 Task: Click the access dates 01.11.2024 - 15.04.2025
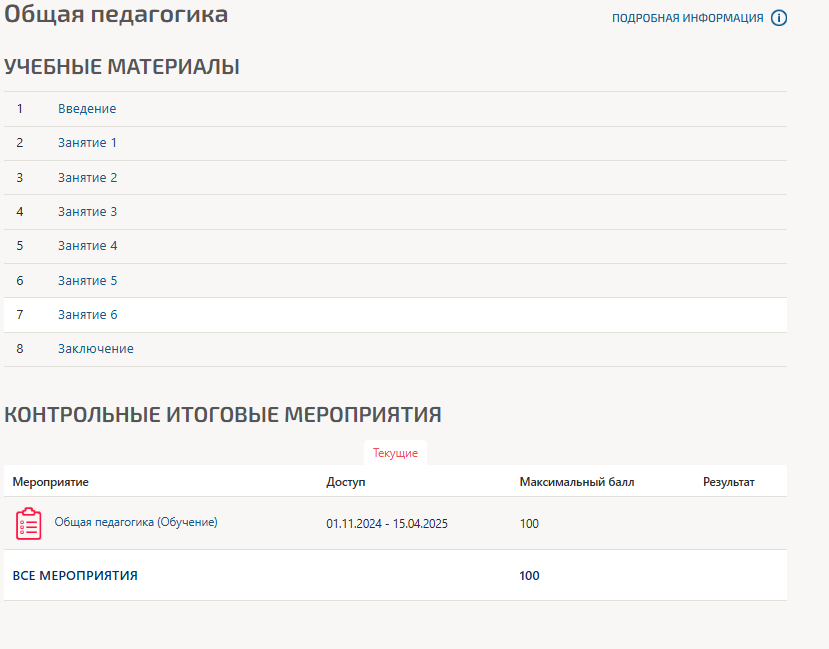(x=387, y=524)
